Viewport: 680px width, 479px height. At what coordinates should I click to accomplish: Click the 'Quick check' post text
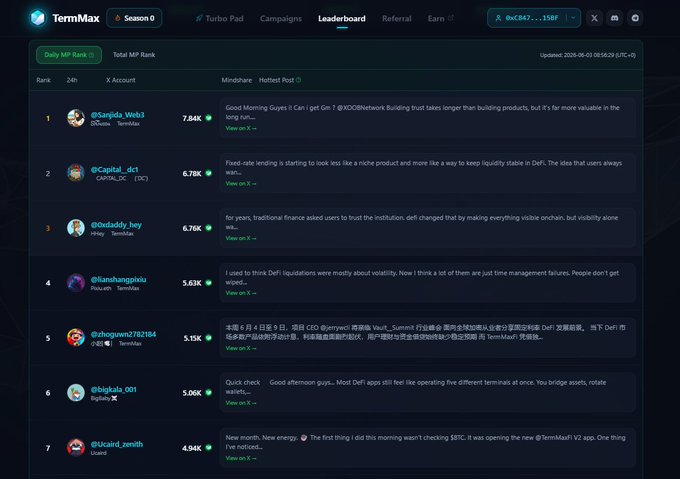[x=416, y=387]
